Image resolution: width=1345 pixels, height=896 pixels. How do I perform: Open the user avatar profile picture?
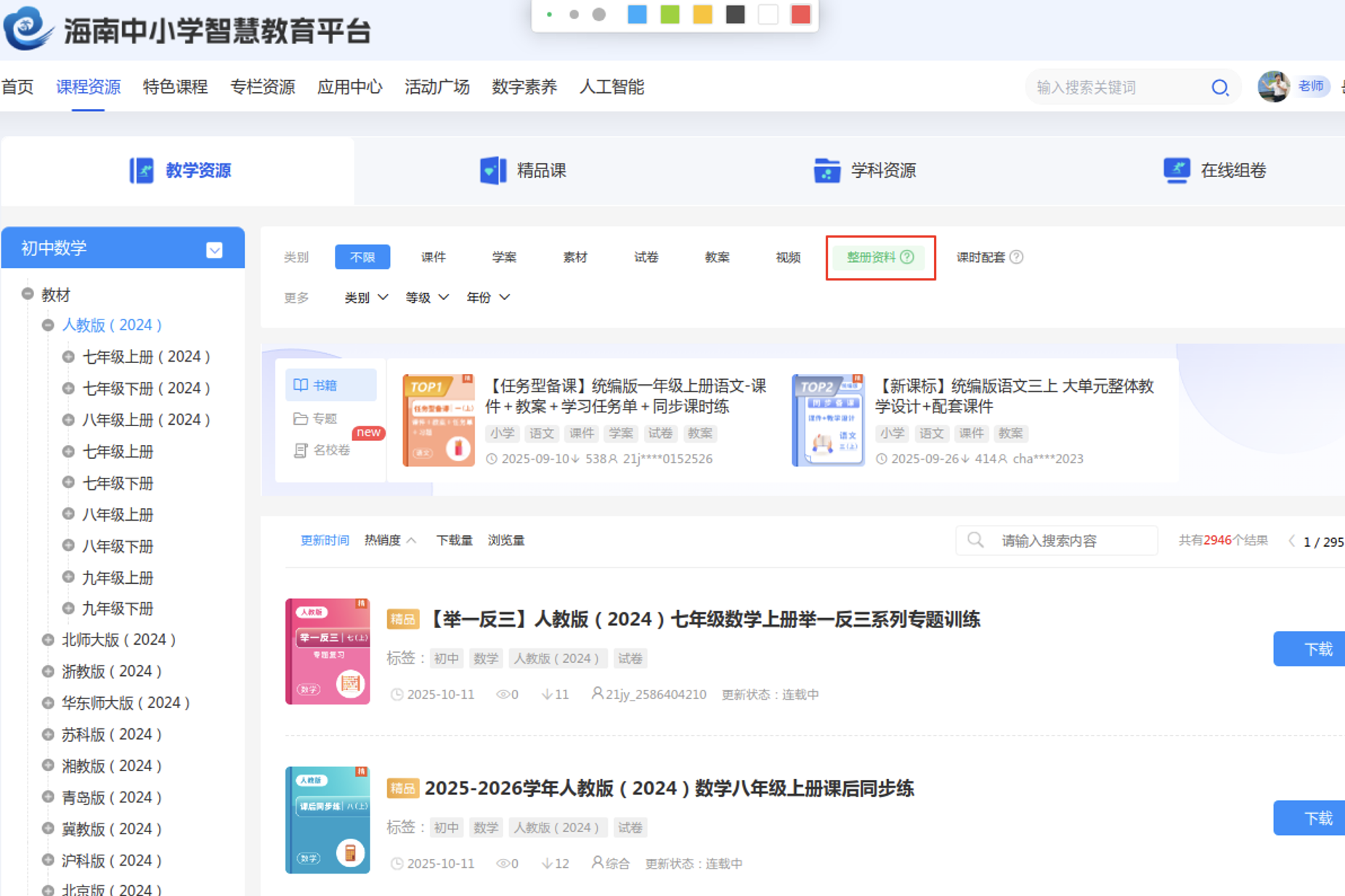(1273, 87)
